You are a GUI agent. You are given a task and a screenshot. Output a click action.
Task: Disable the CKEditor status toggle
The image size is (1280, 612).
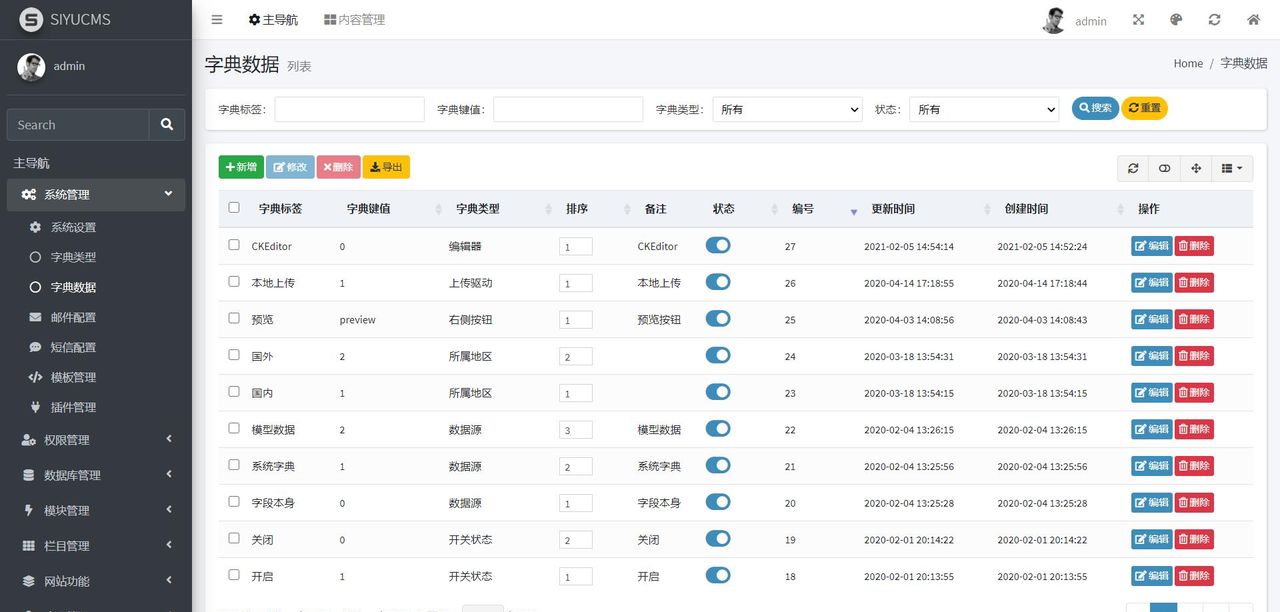(718, 245)
